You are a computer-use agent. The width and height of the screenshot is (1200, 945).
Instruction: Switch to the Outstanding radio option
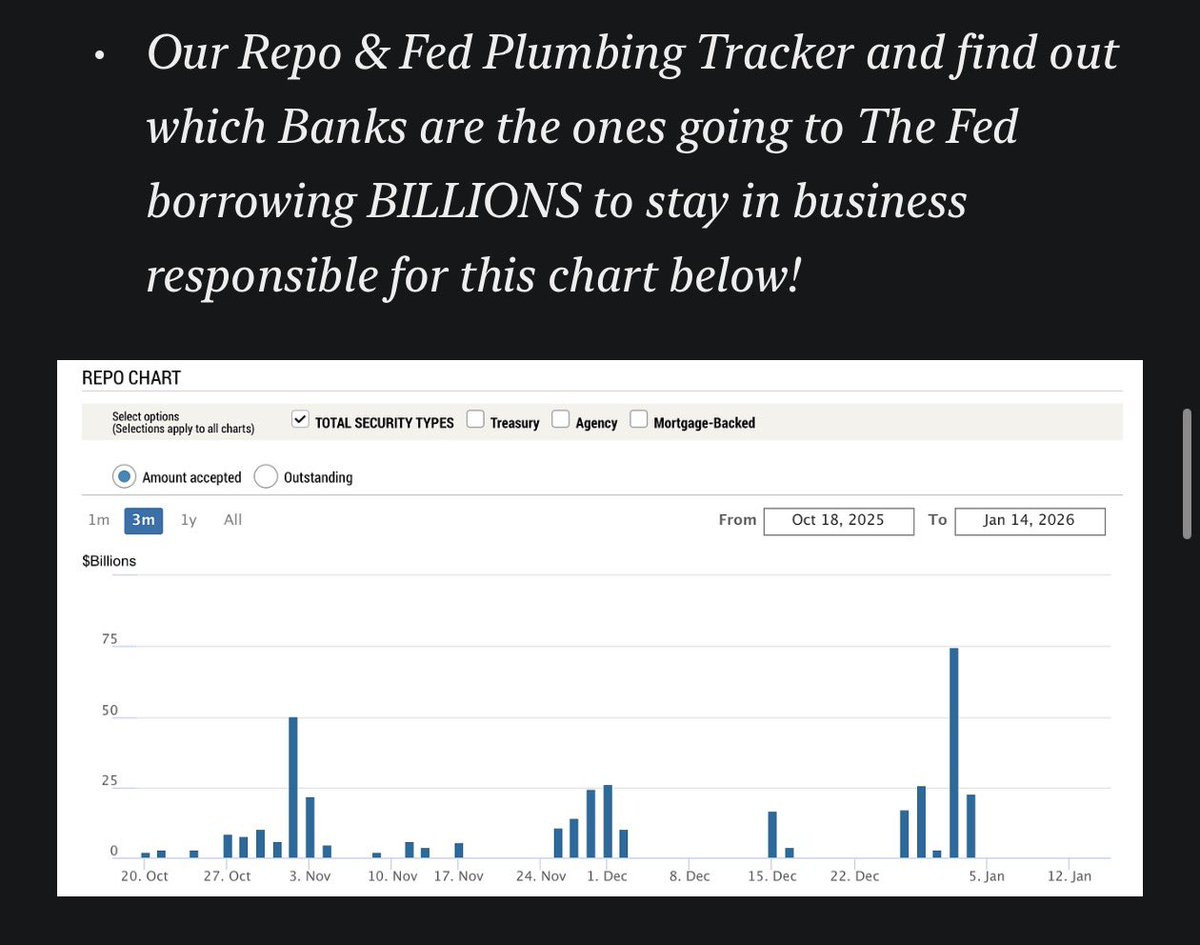click(x=265, y=477)
